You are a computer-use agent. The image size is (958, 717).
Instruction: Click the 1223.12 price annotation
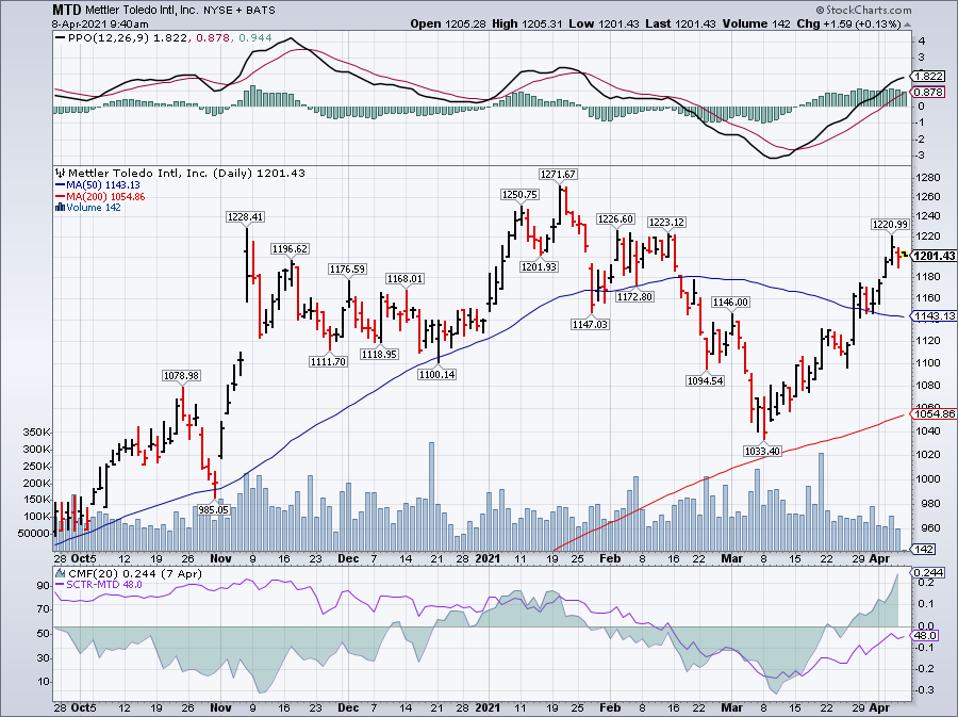666,222
